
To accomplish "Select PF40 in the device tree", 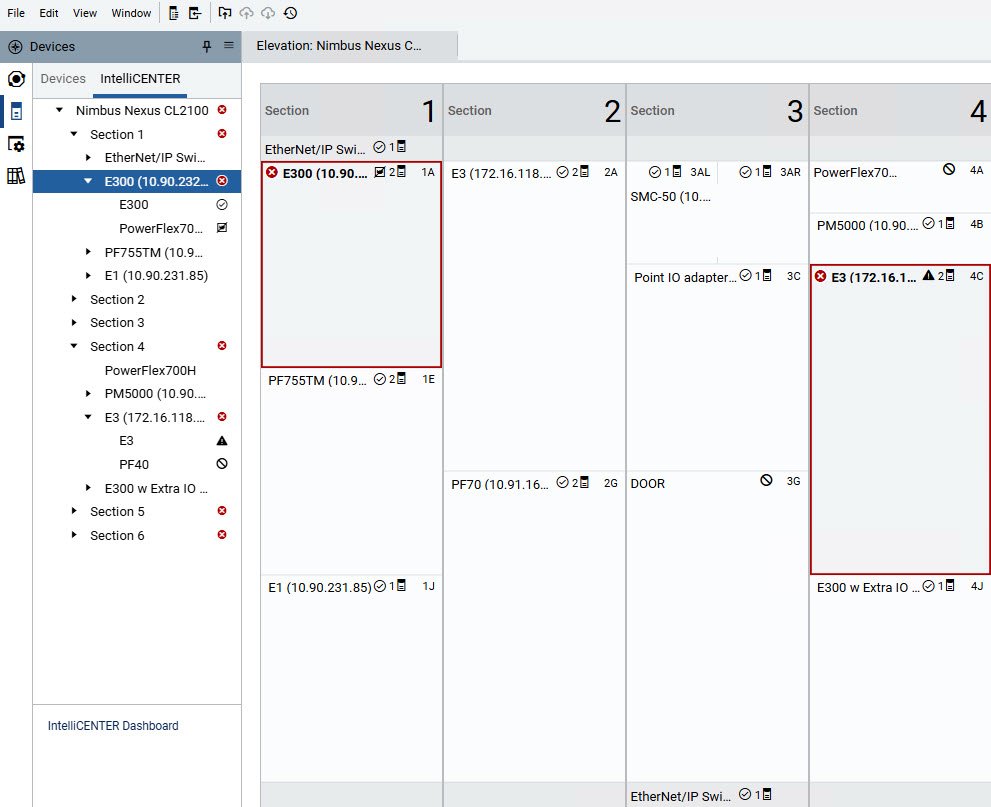I will click(134, 464).
